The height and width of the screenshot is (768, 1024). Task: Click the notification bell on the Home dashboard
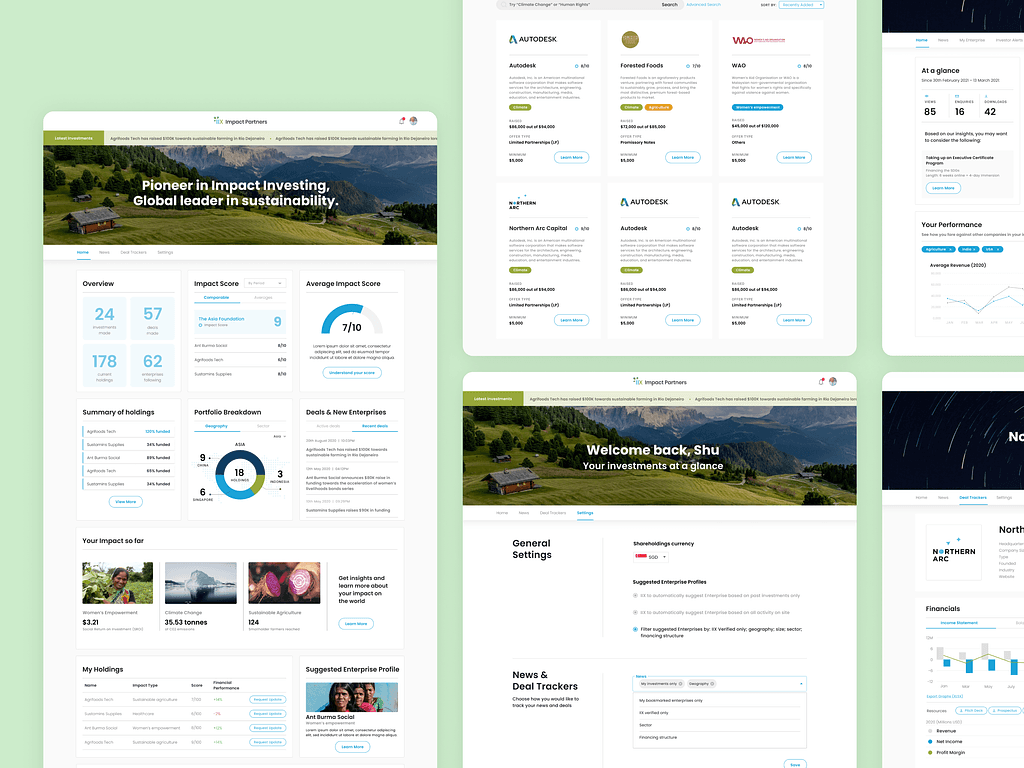(x=402, y=121)
